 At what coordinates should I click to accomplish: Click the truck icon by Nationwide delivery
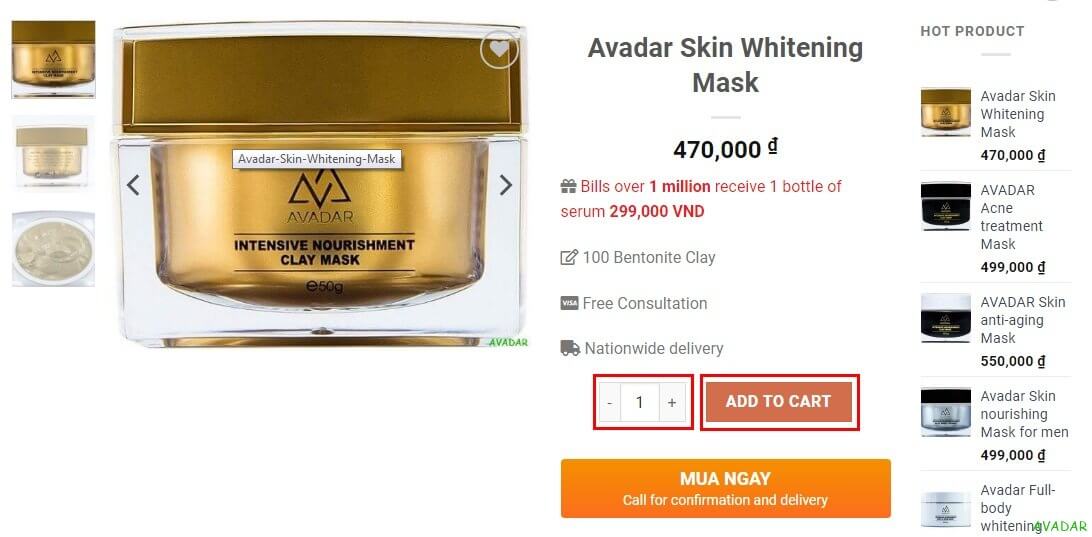pos(570,348)
